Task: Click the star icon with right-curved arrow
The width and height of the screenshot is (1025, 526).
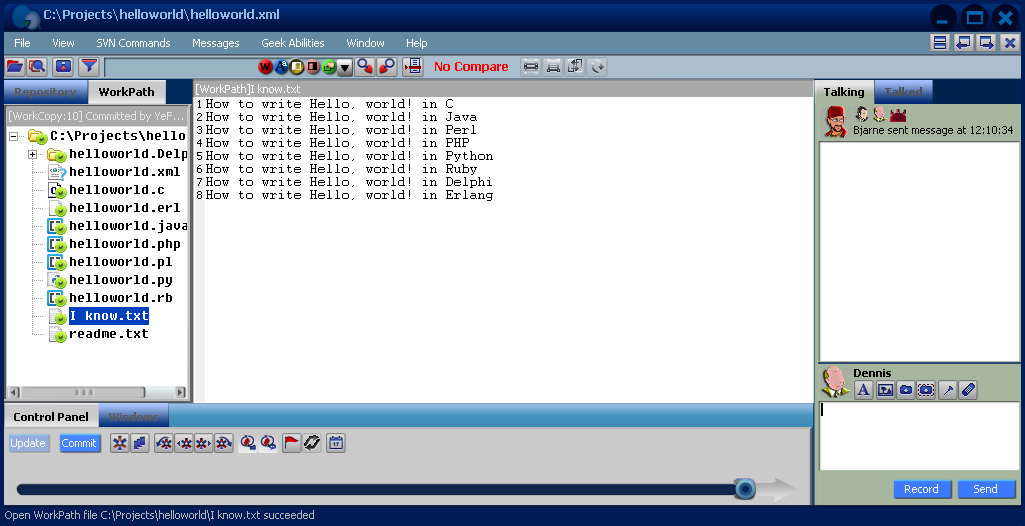Action: pyautogui.click(x=224, y=443)
